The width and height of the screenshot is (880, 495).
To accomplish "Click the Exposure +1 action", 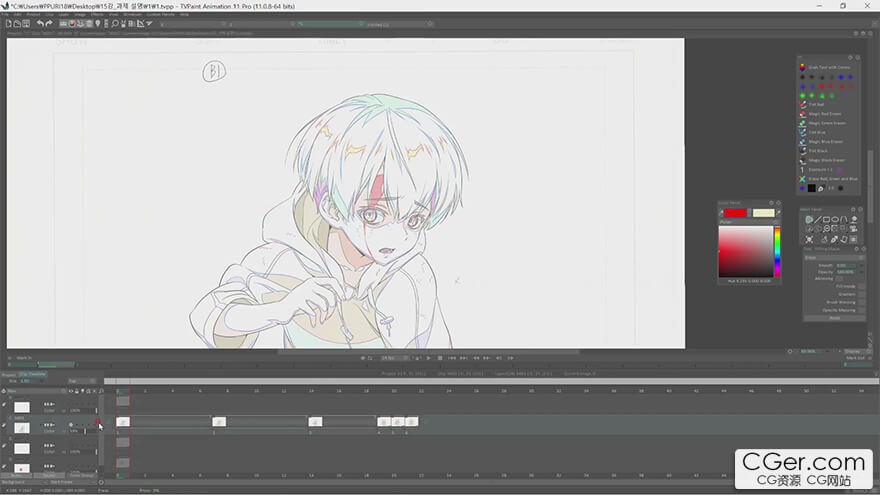I will point(820,169).
